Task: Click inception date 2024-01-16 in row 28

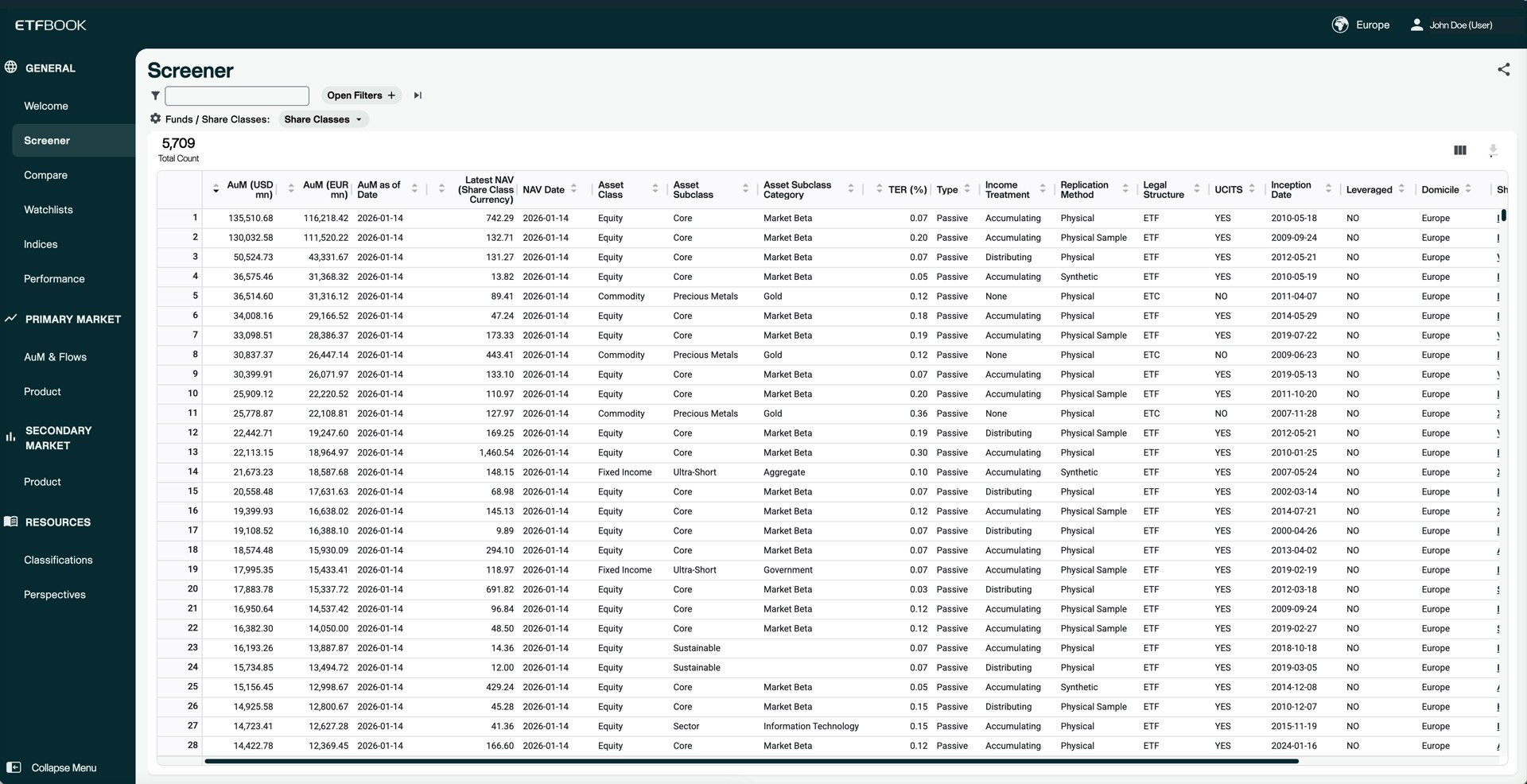Action: [1294, 746]
